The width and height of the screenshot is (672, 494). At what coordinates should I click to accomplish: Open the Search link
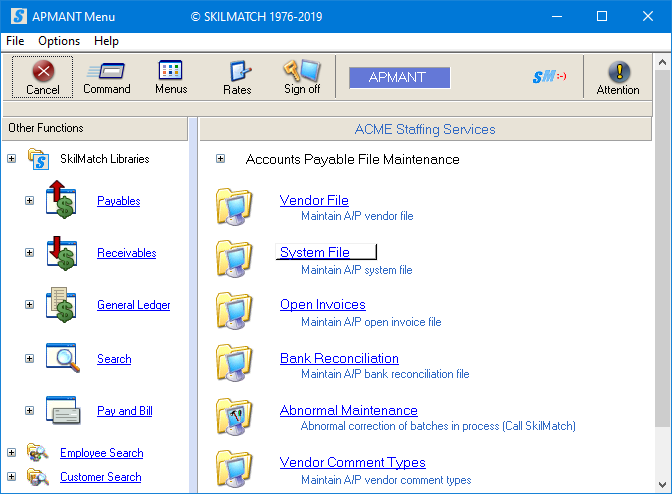tap(114, 359)
